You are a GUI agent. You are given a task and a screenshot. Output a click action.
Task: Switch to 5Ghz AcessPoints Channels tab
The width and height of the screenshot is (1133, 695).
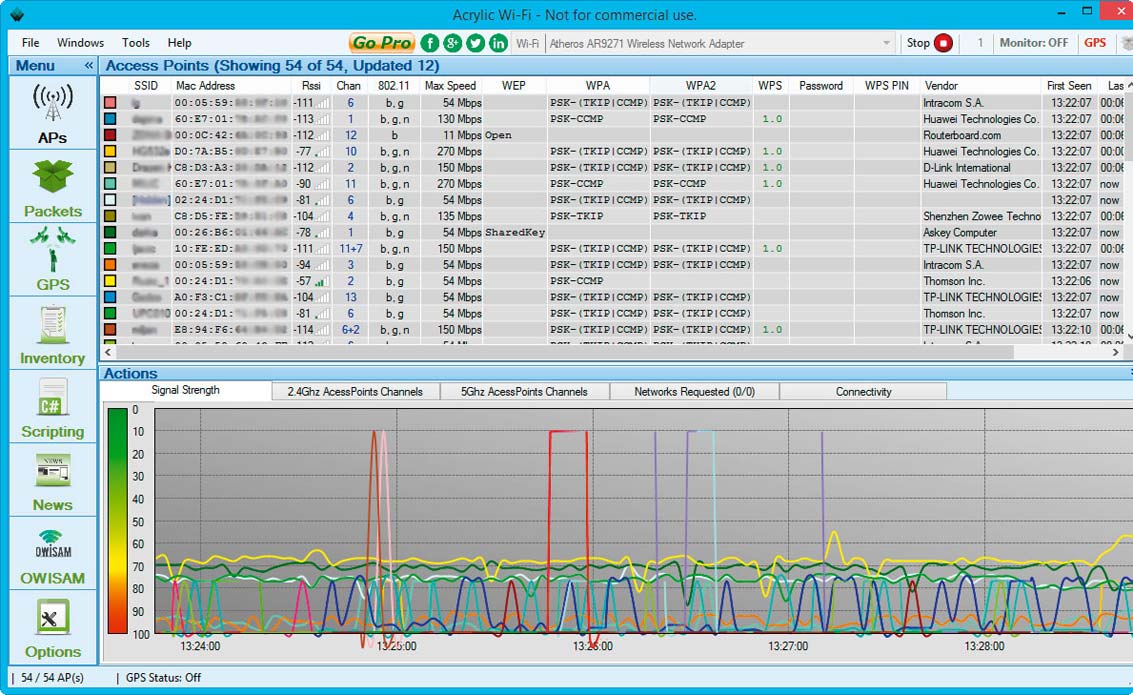525,392
